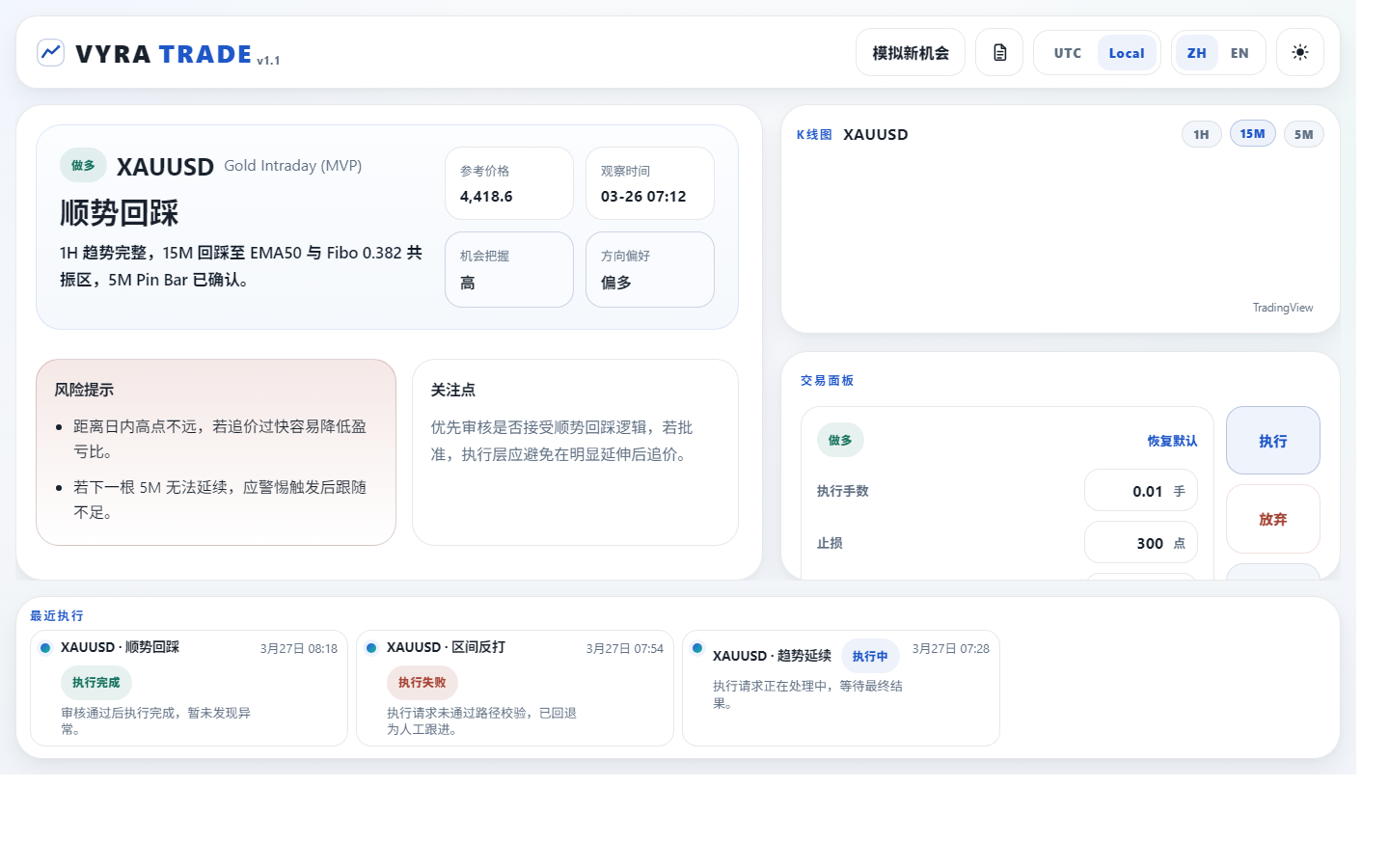The width and height of the screenshot is (1389, 868).
Task: Click the 执行 button to execute the trade
Action: point(1272,440)
